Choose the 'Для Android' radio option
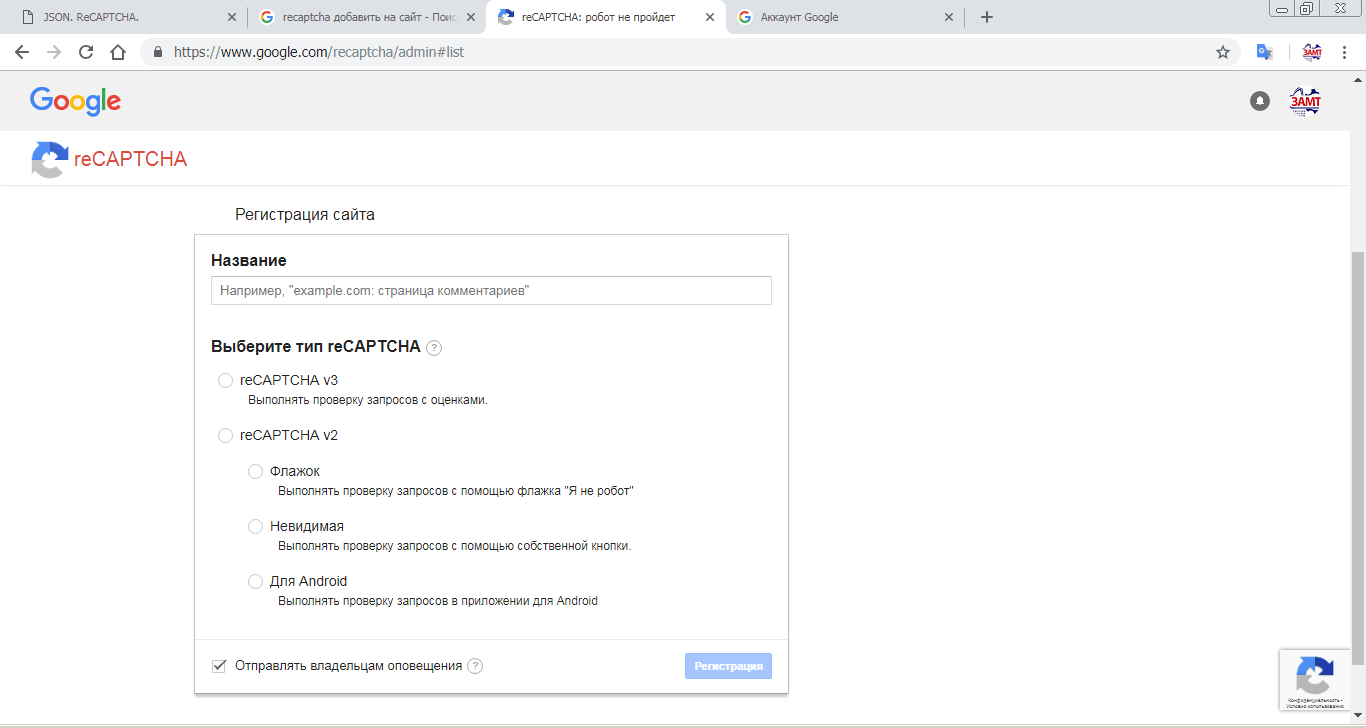The width and height of the screenshot is (1366, 728). (255, 582)
